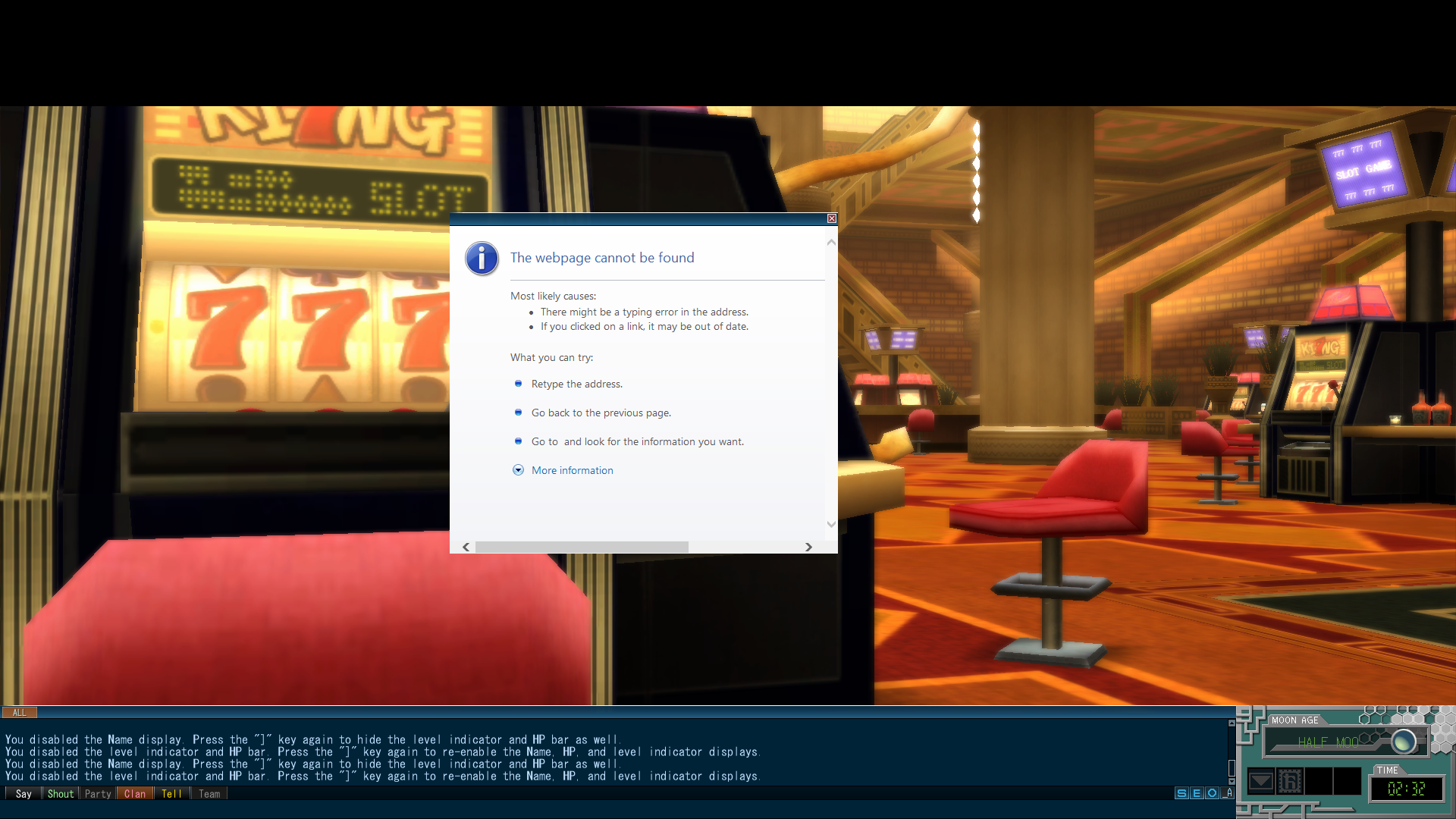Screen dimensions: 1456x819
Task: Click 'Go back to the previous page.' text
Action: [x=601, y=413]
